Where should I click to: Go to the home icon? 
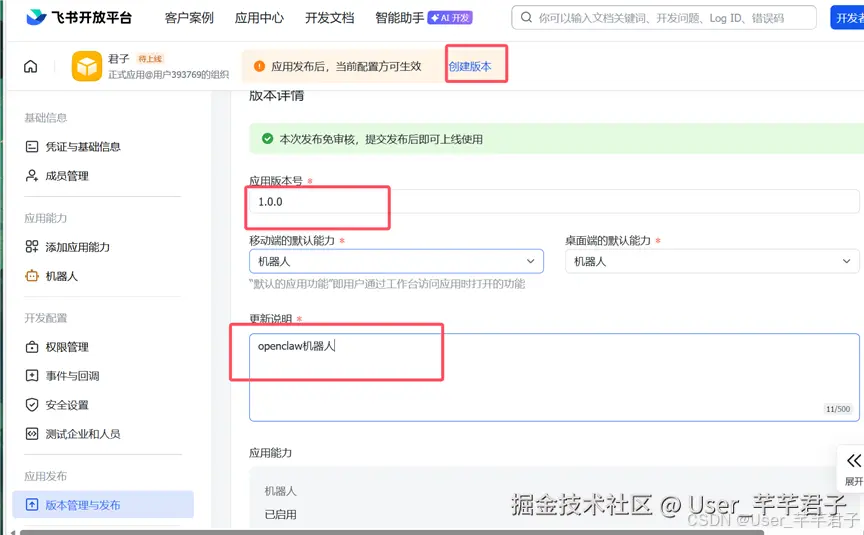[31, 67]
